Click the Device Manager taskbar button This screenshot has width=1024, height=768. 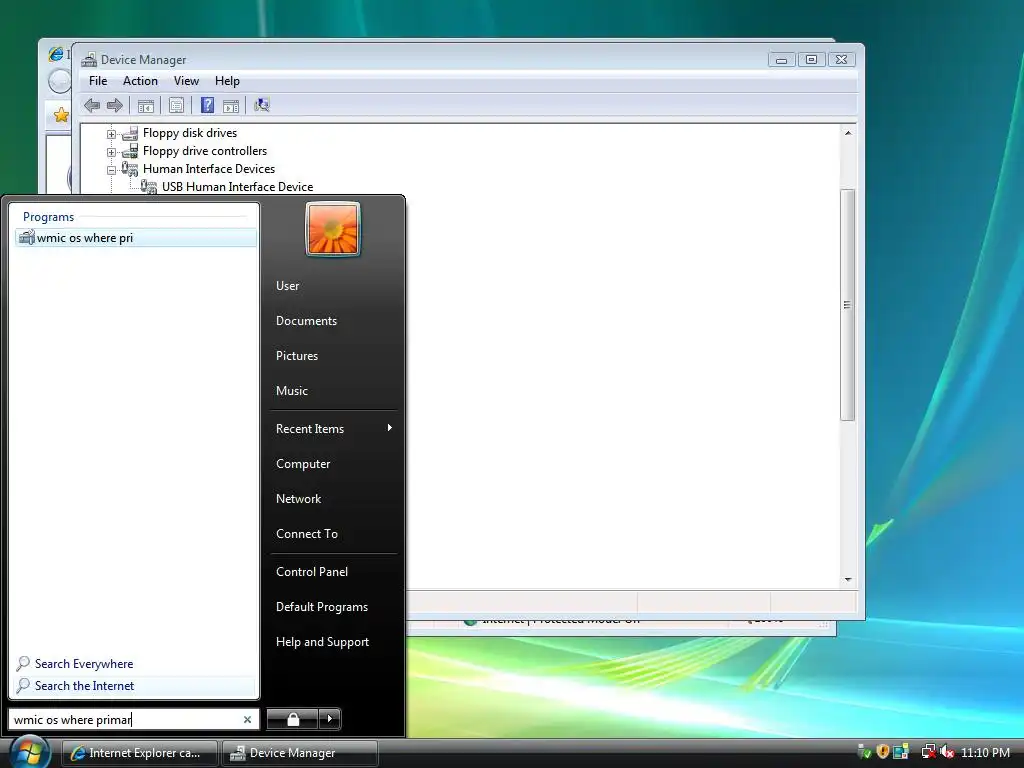pyautogui.click(x=300, y=753)
